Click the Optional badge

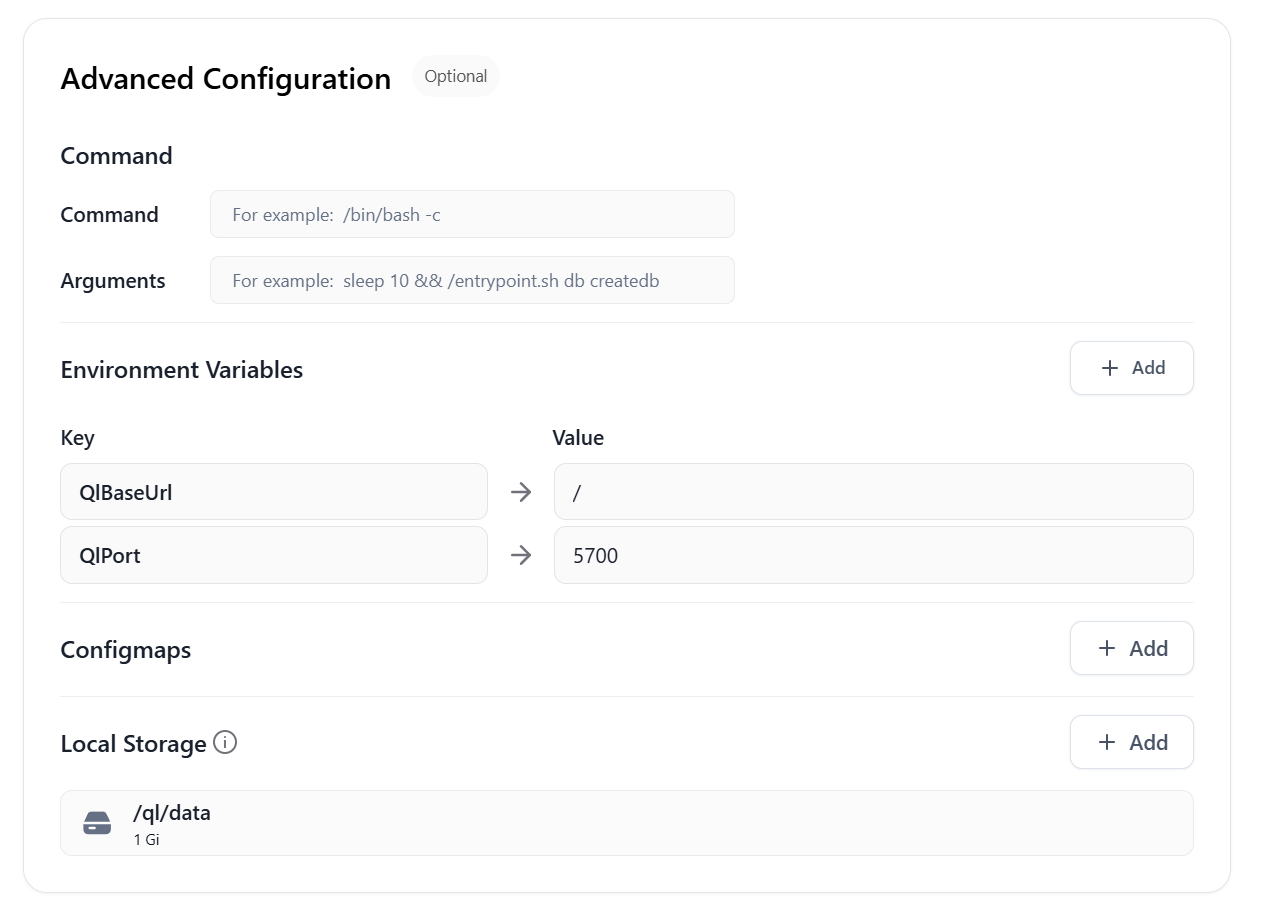tap(456, 77)
